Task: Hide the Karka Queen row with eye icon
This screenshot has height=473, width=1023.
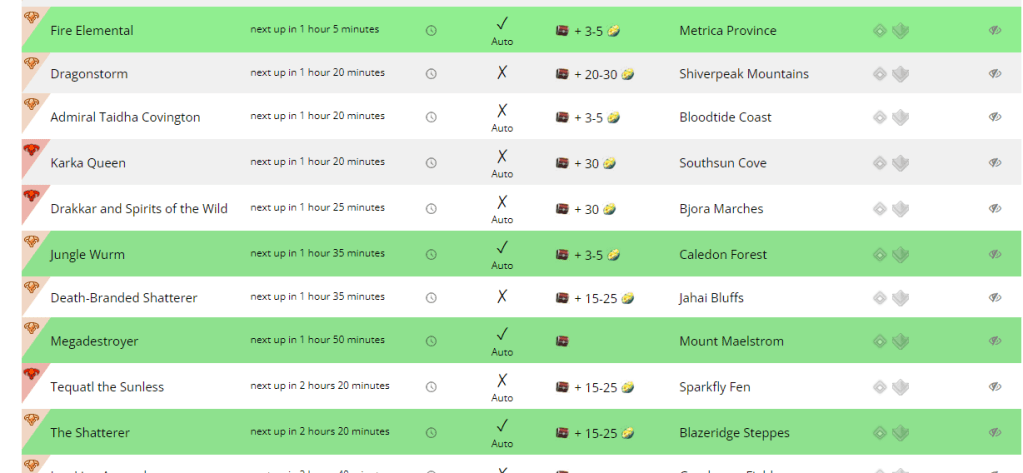Action: [995, 163]
